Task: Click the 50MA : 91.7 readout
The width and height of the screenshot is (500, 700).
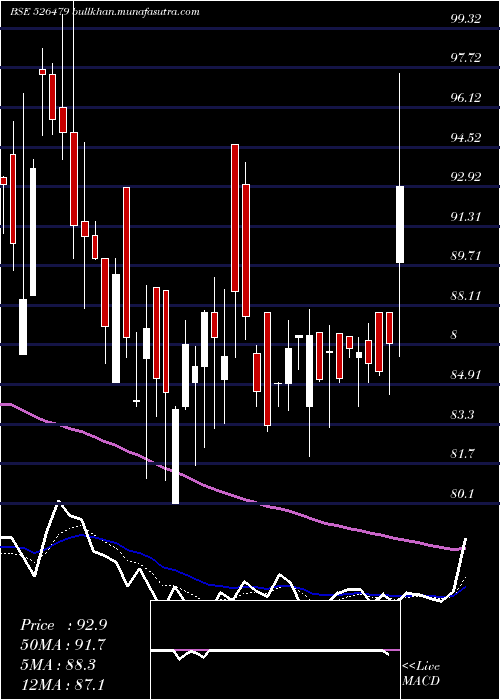Action: point(63,645)
